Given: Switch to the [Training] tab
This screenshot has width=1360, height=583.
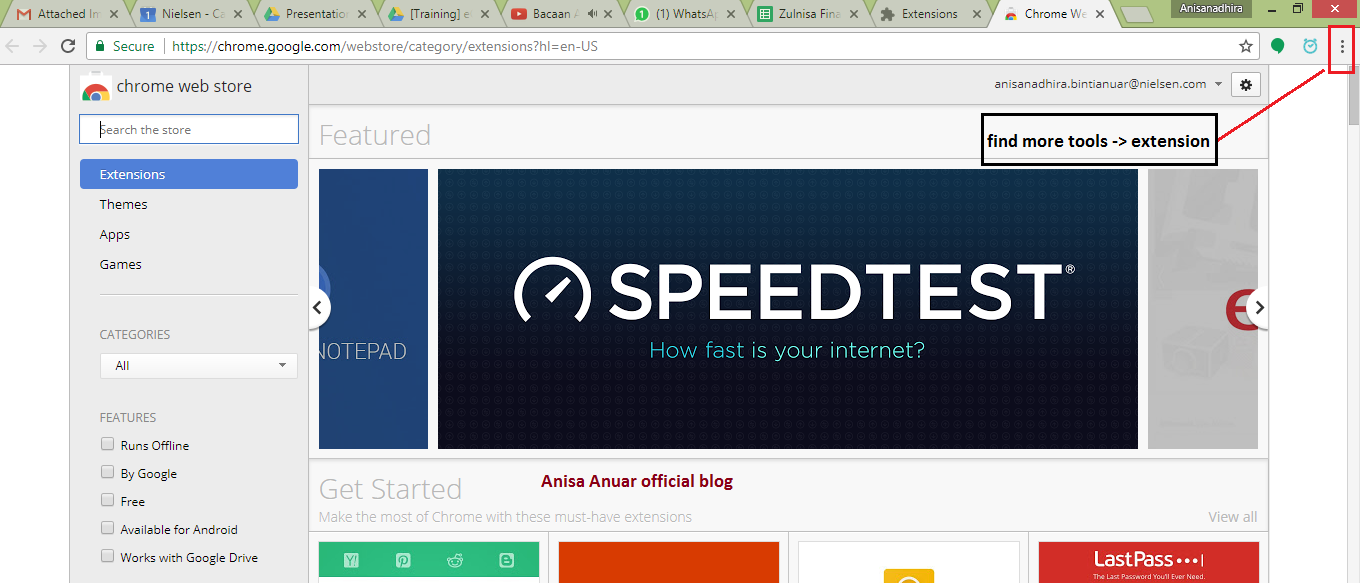Looking at the screenshot, I should click(436, 14).
